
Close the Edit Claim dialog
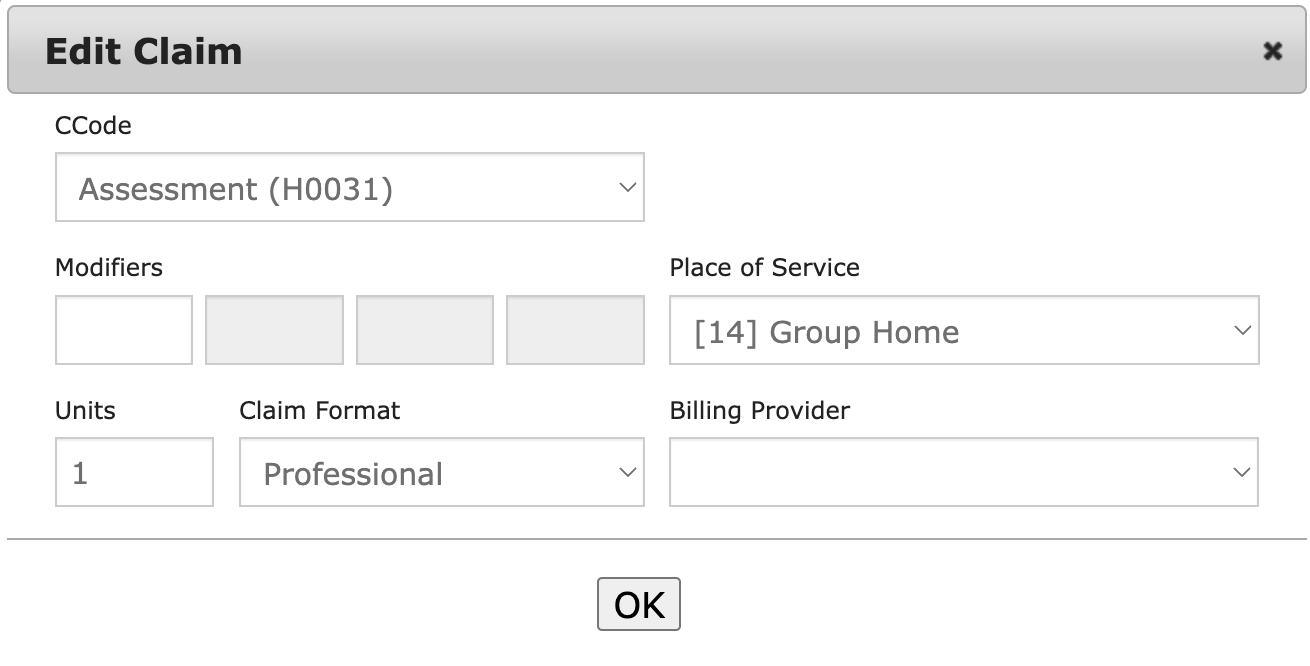click(1272, 51)
